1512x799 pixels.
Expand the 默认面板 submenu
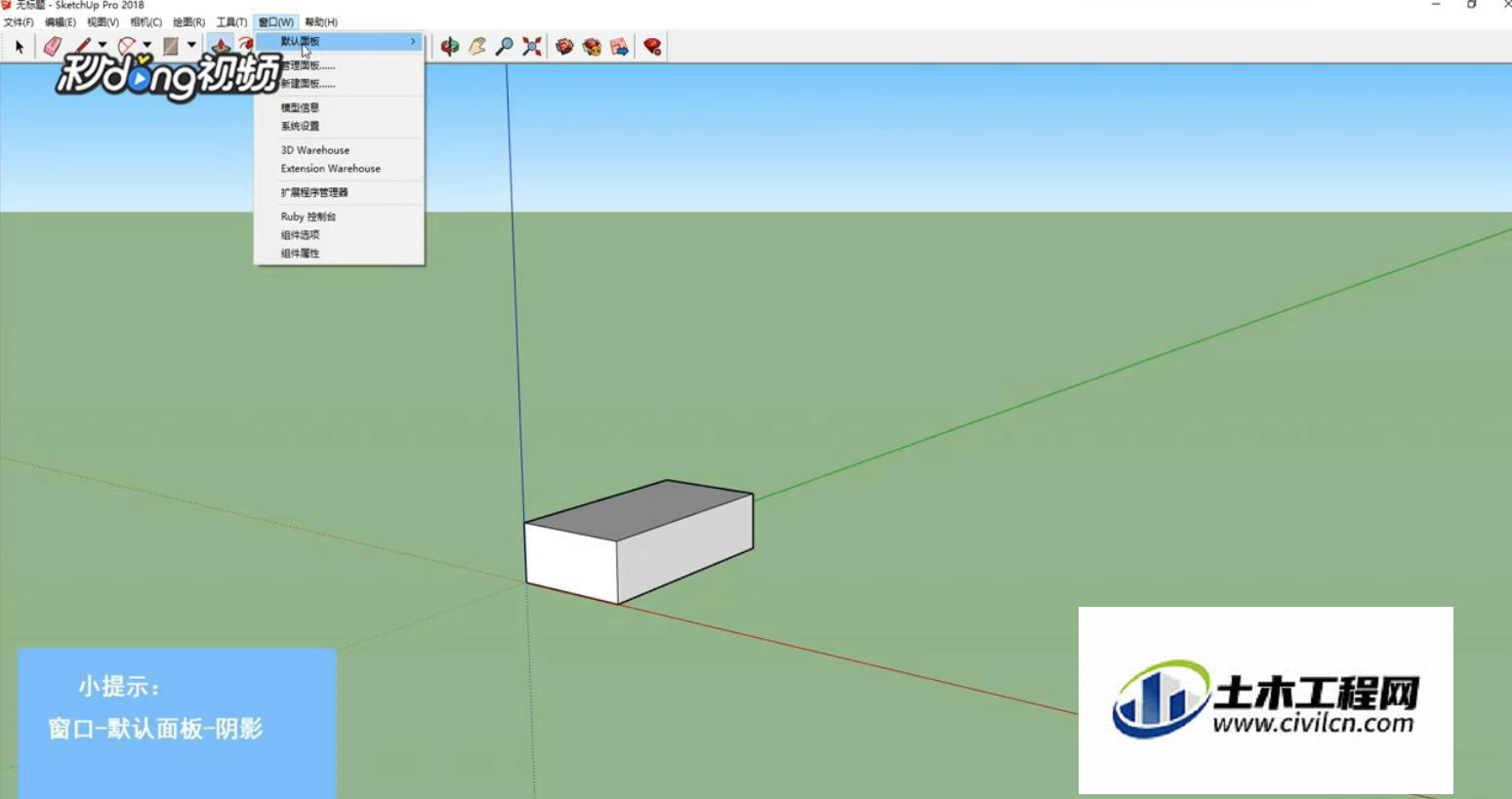(x=340, y=41)
